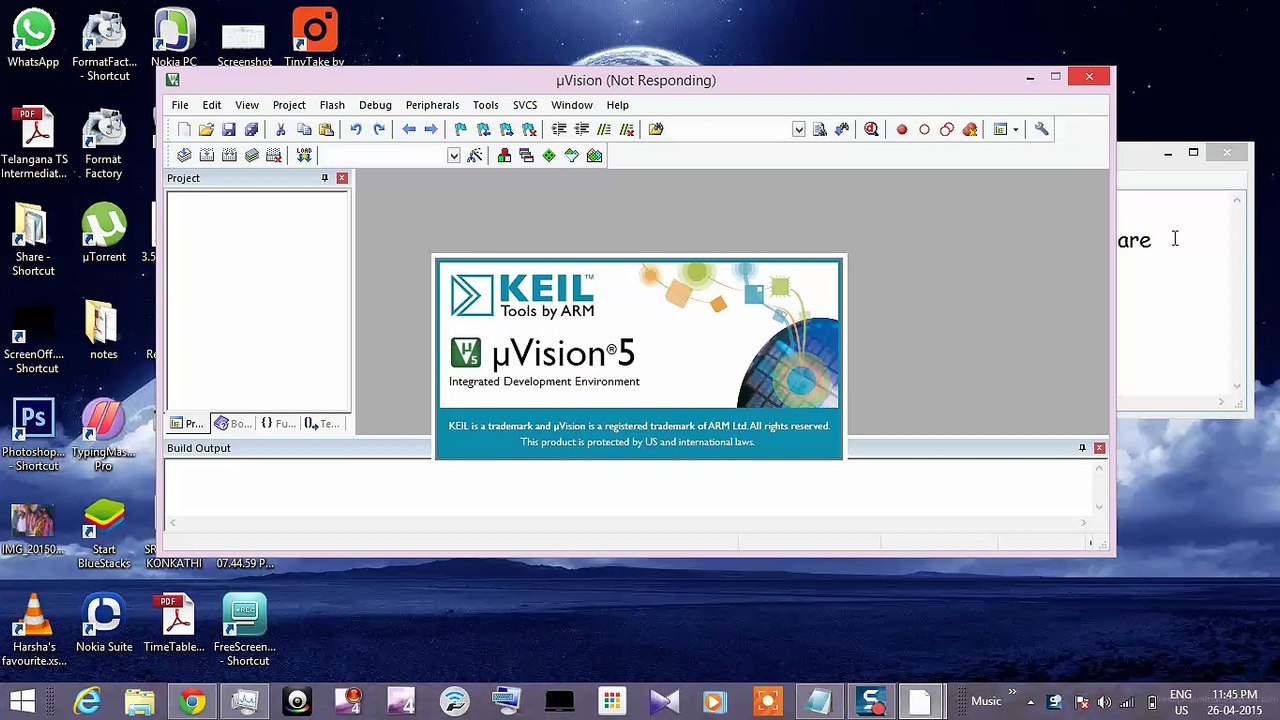1280x720 pixels.
Task: Open the SVCS menu
Action: [525, 105]
